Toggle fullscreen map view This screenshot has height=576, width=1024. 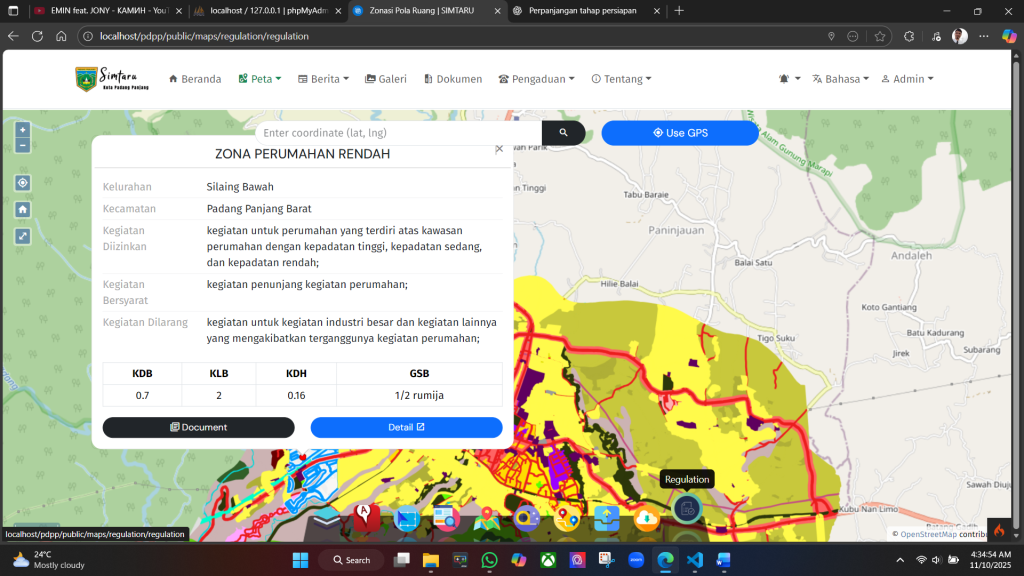pos(22,236)
